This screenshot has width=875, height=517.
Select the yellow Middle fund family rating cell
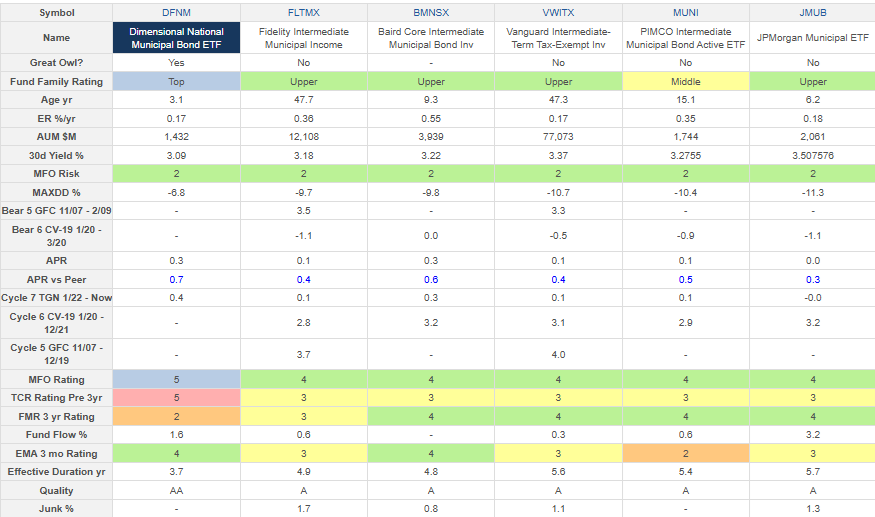[684, 81]
